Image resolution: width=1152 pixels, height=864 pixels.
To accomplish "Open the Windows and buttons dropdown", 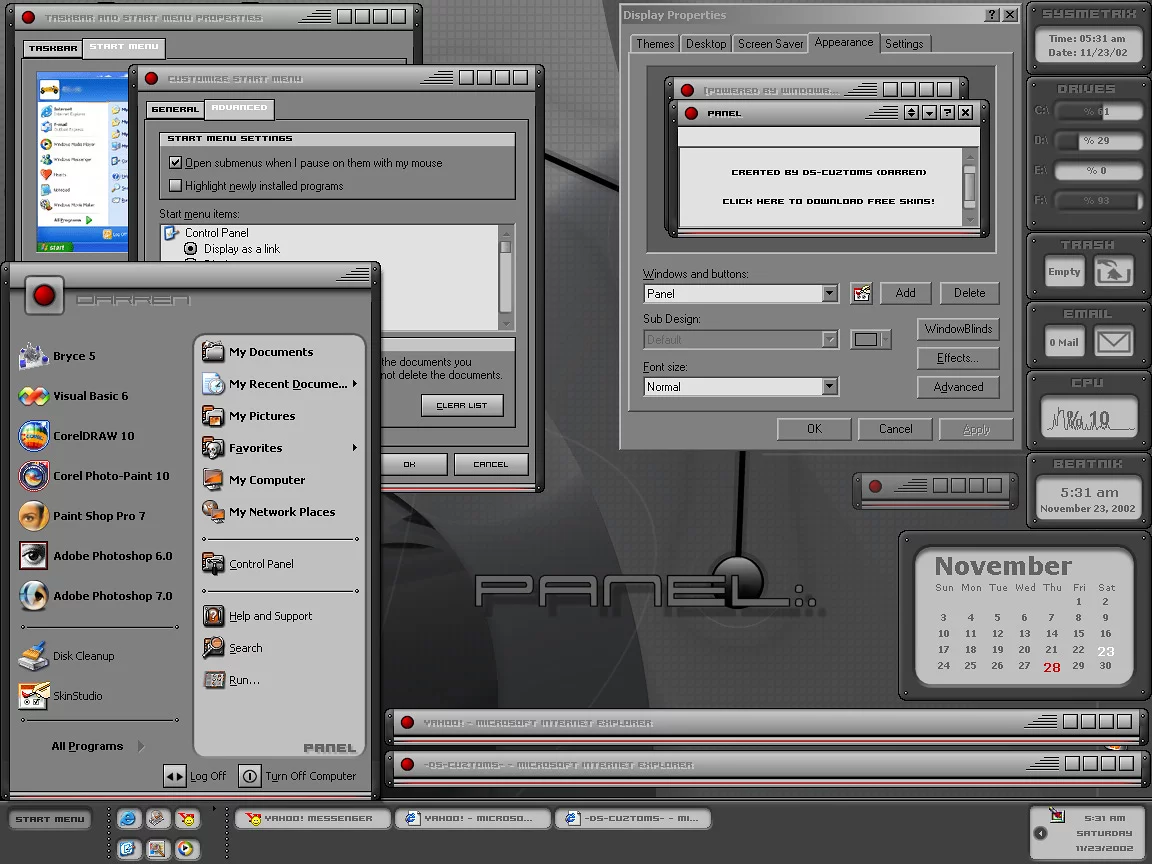I will 829,294.
